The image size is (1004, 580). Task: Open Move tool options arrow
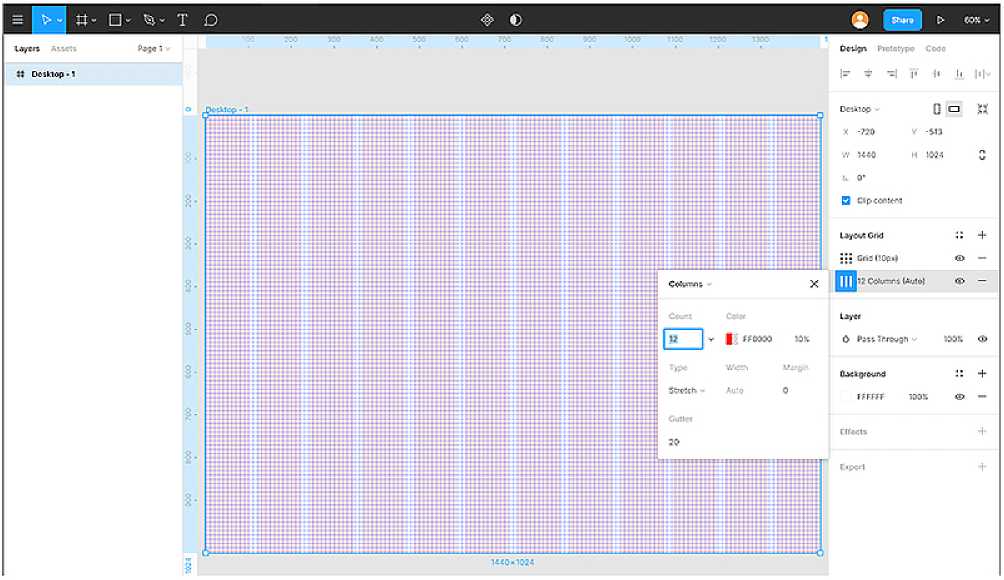60,20
